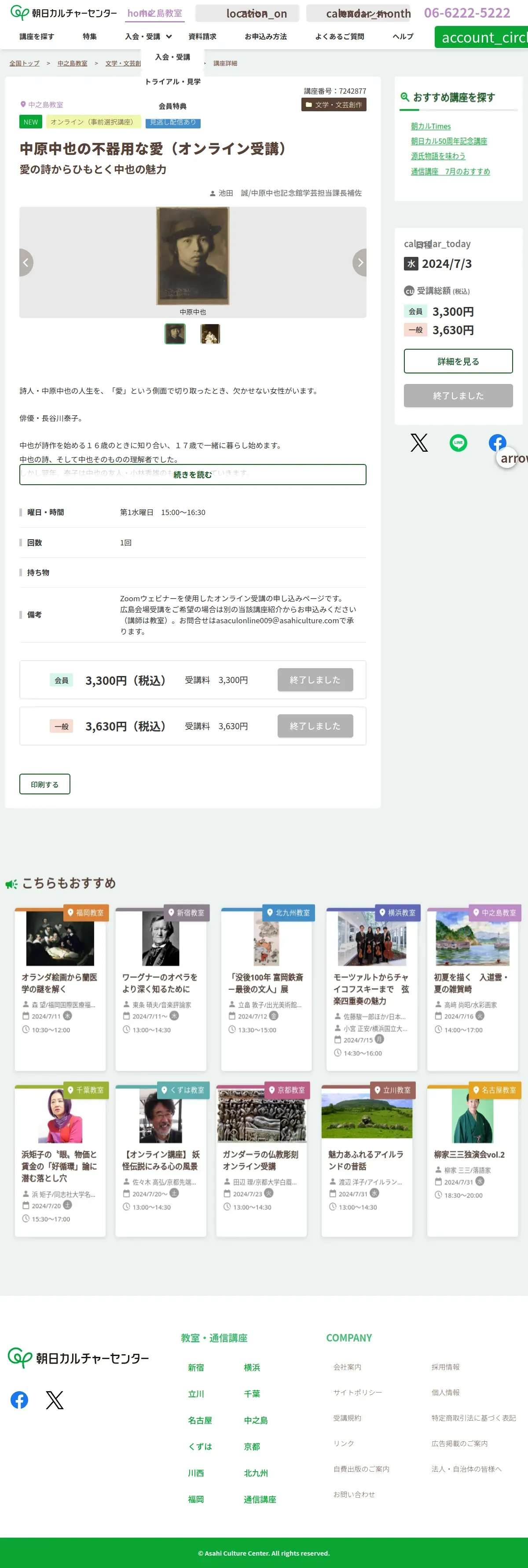Show previous image in carousel
The height and width of the screenshot is (1568, 528).
[26, 262]
